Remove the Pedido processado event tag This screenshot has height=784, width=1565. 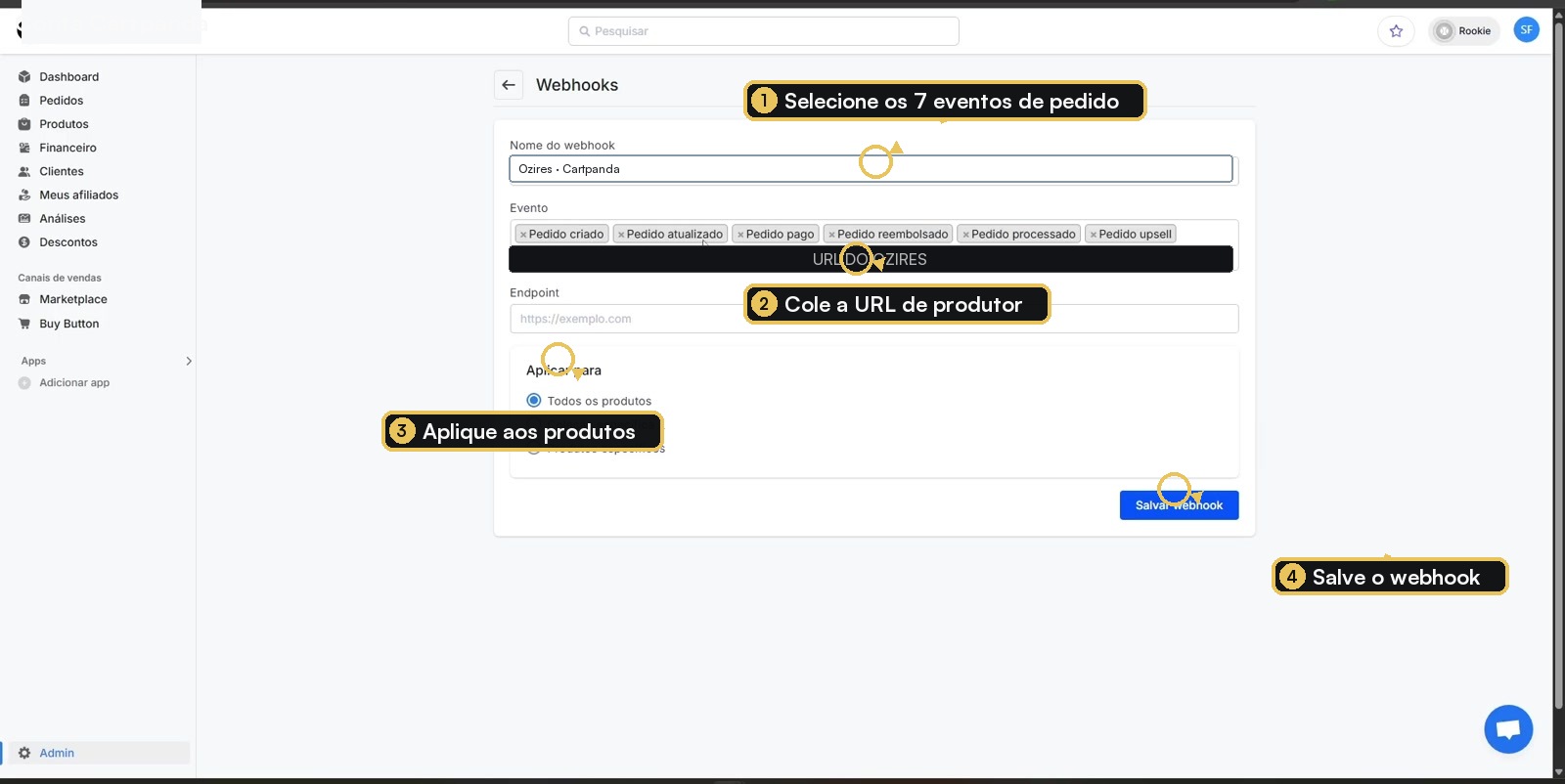click(965, 235)
